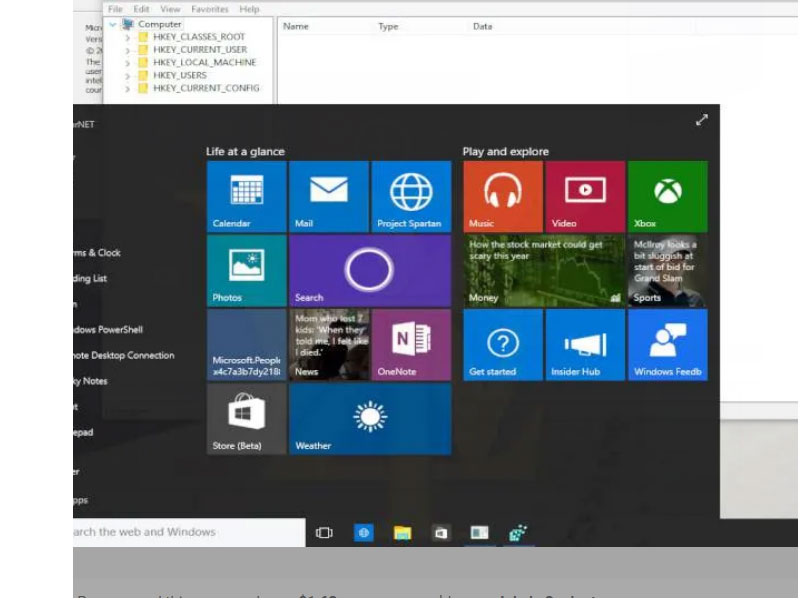Open Remote Desktop Connection from app list

click(x=124, y=355)
